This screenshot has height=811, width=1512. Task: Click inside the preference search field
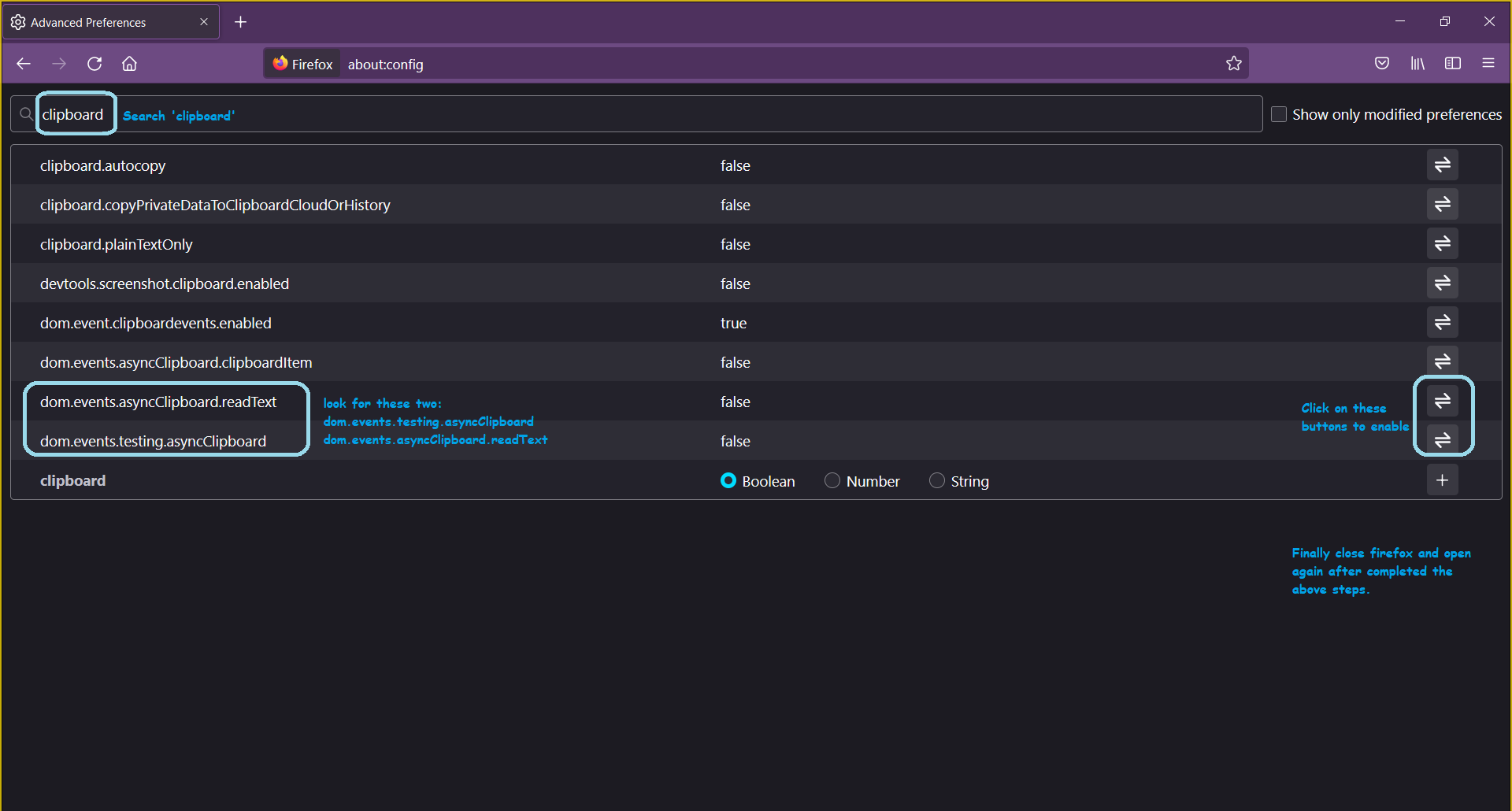click(x=75, y=113)
